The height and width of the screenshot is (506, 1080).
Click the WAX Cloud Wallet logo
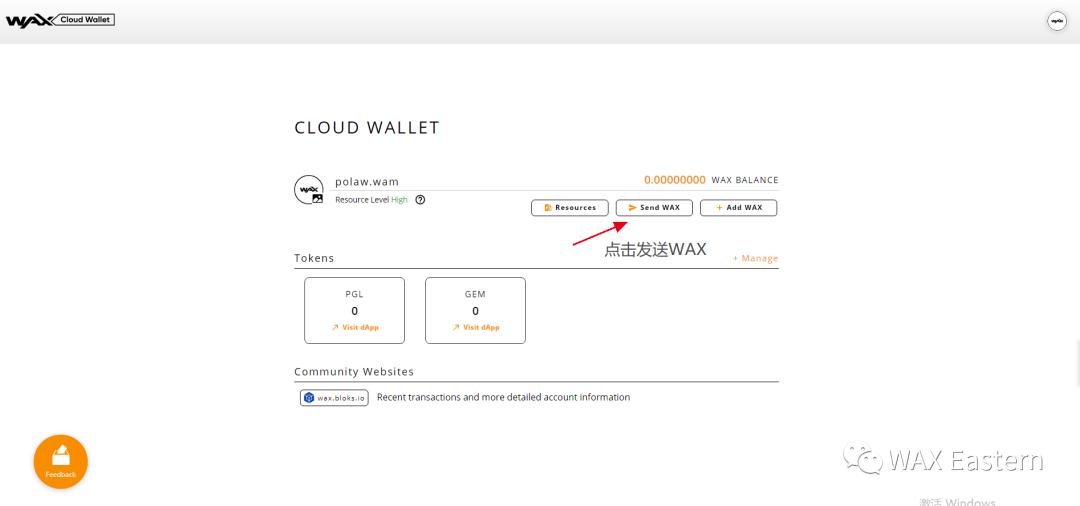click(x=60, y=20)
